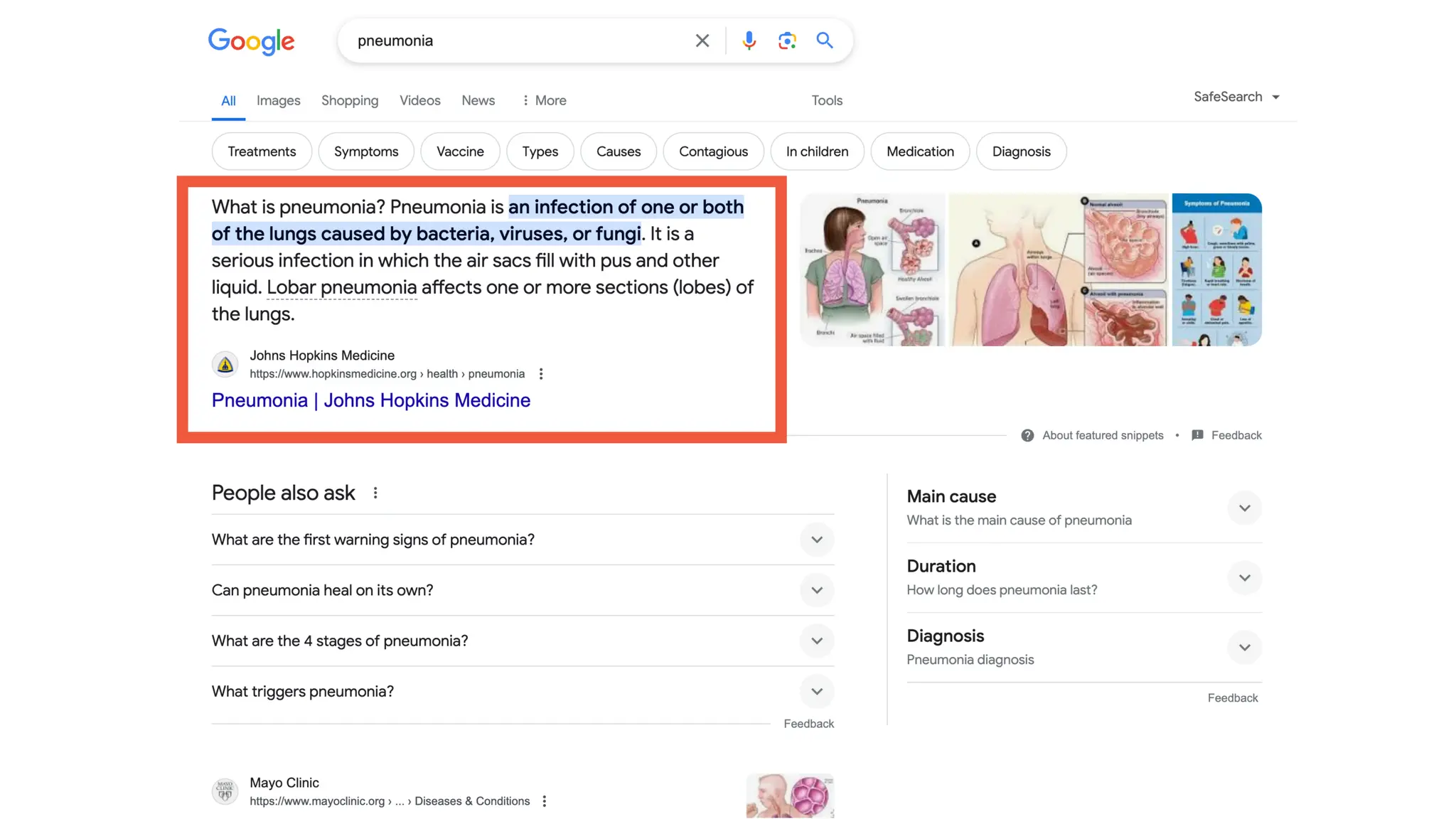Open Google Lens image search icon
This screenshot has width=1456, height=819.
coord(786,41)
